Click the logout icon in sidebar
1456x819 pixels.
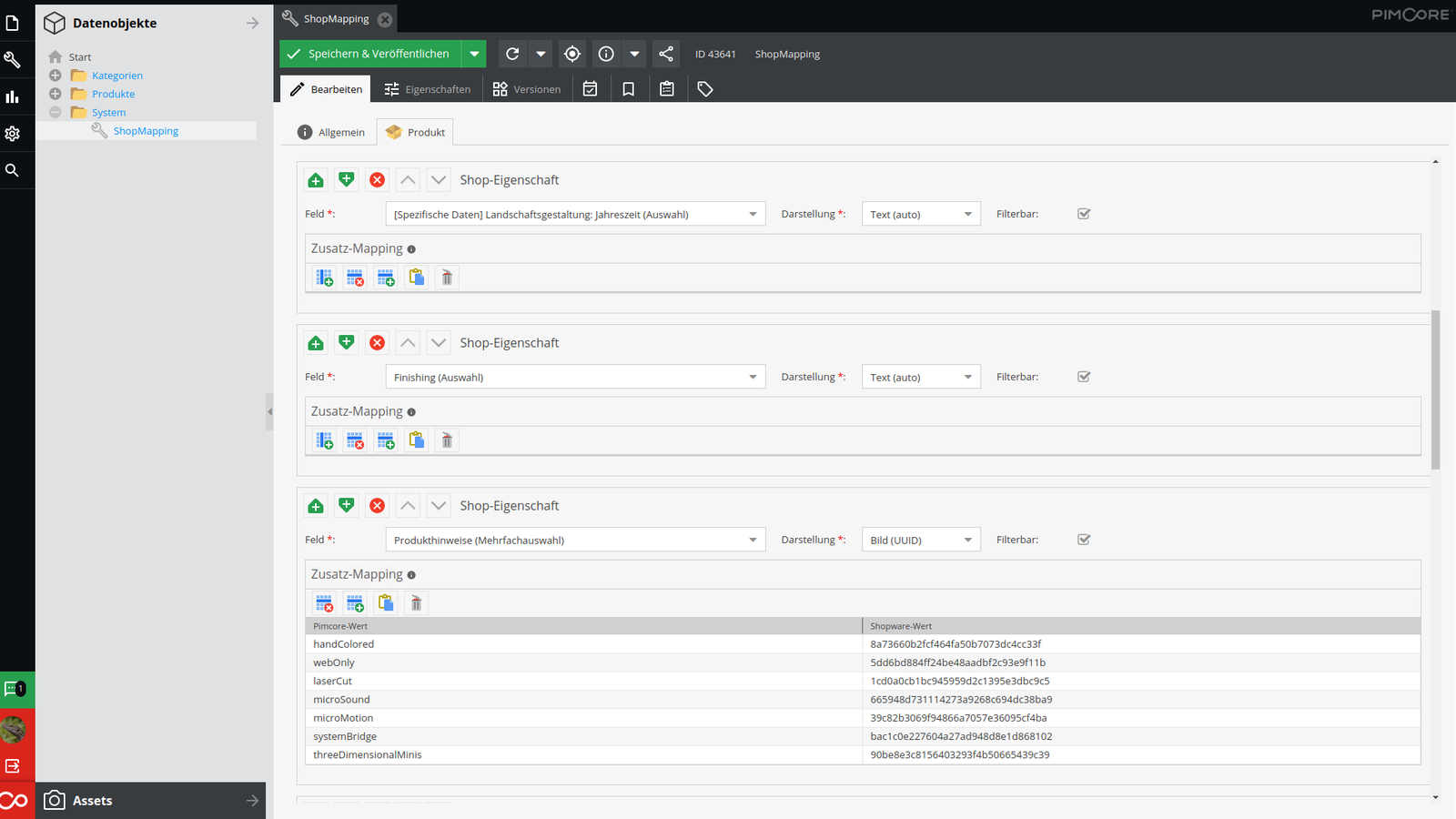13,766
